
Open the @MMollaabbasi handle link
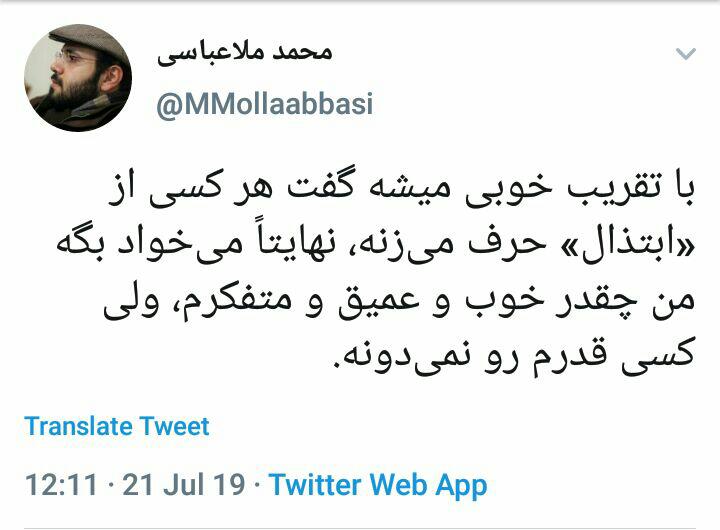(x=264, y=104)
